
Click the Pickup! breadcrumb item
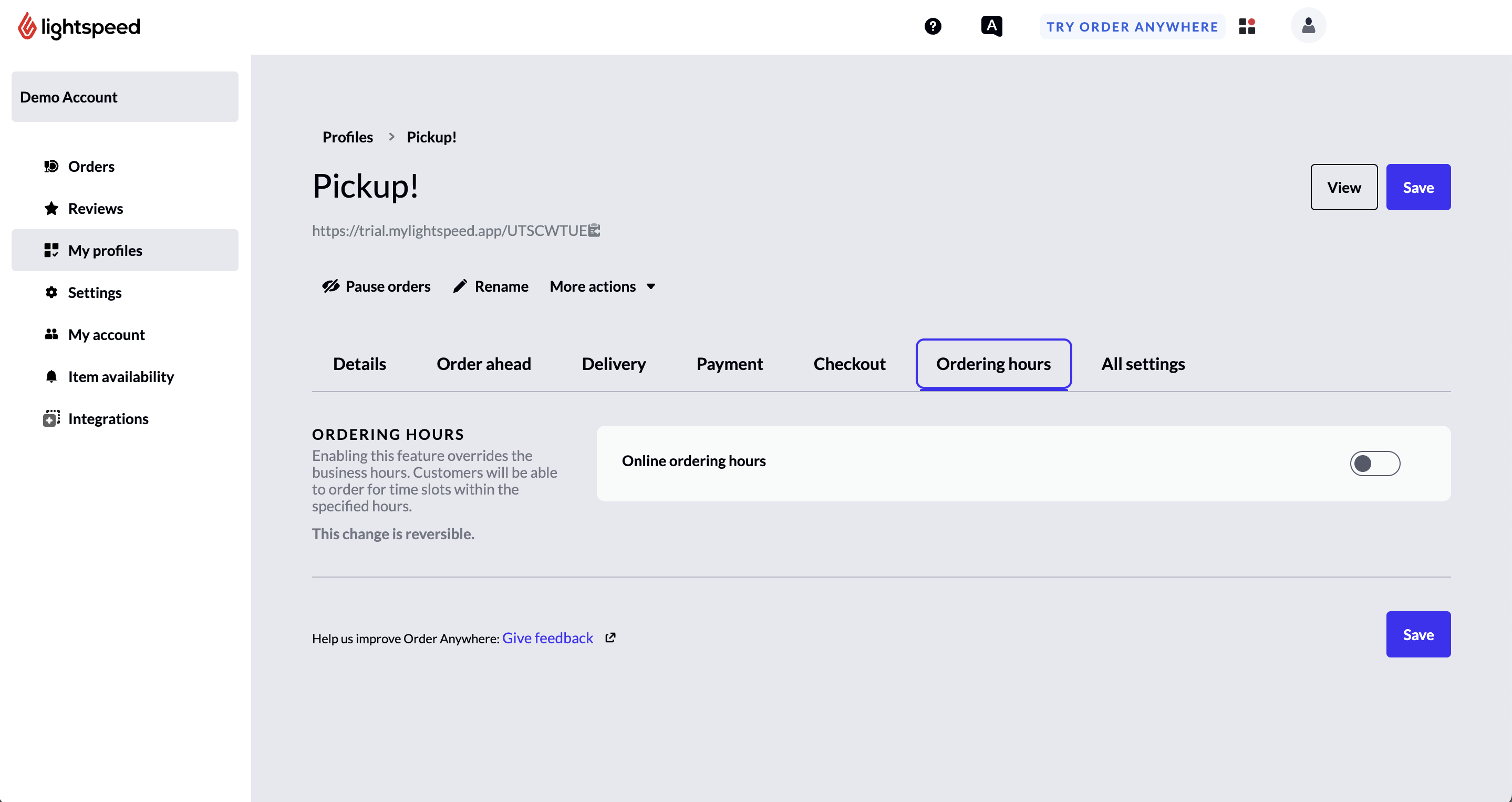[431, 136]
